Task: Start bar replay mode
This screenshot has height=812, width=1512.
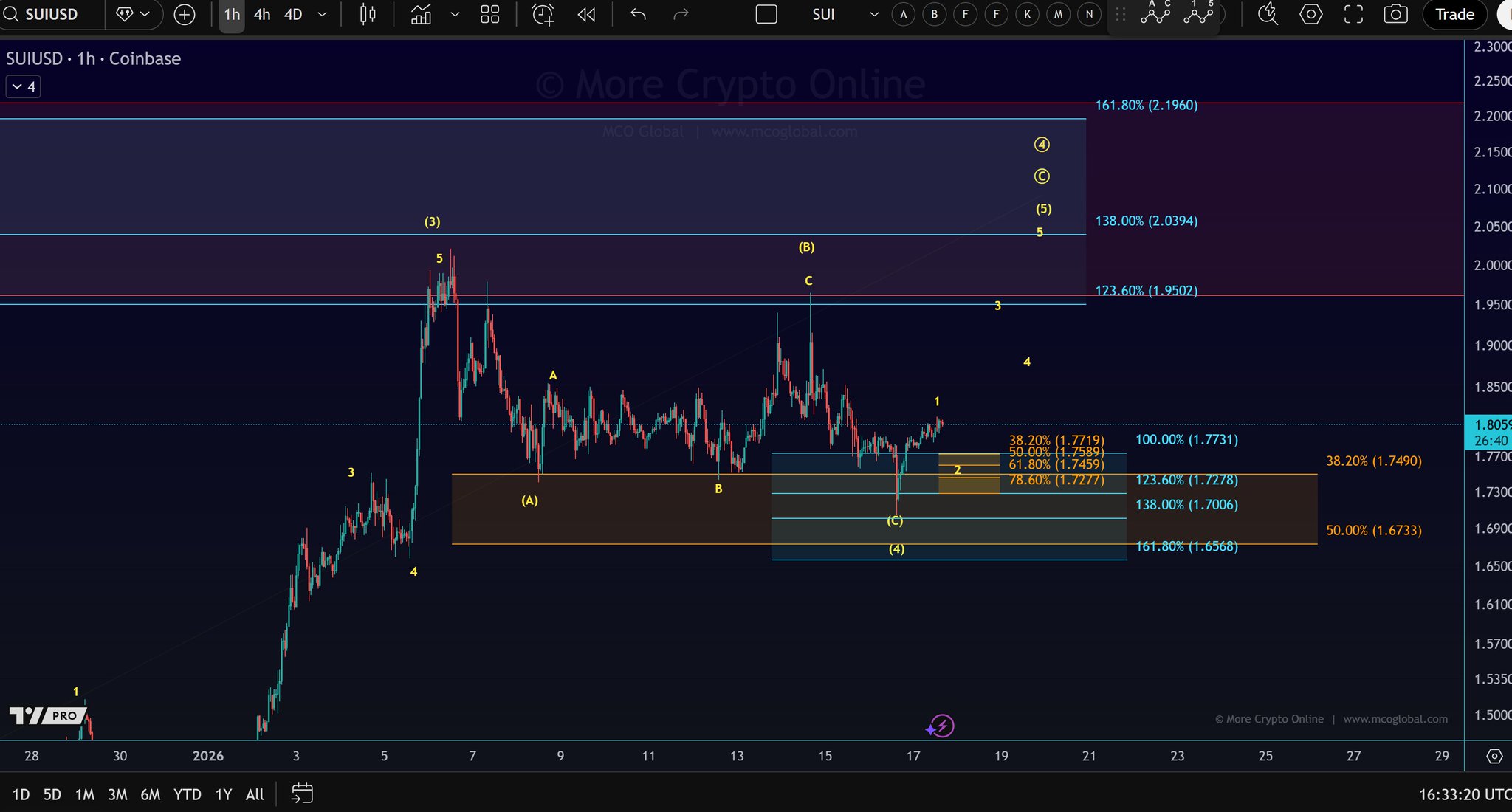Action: 587,14
